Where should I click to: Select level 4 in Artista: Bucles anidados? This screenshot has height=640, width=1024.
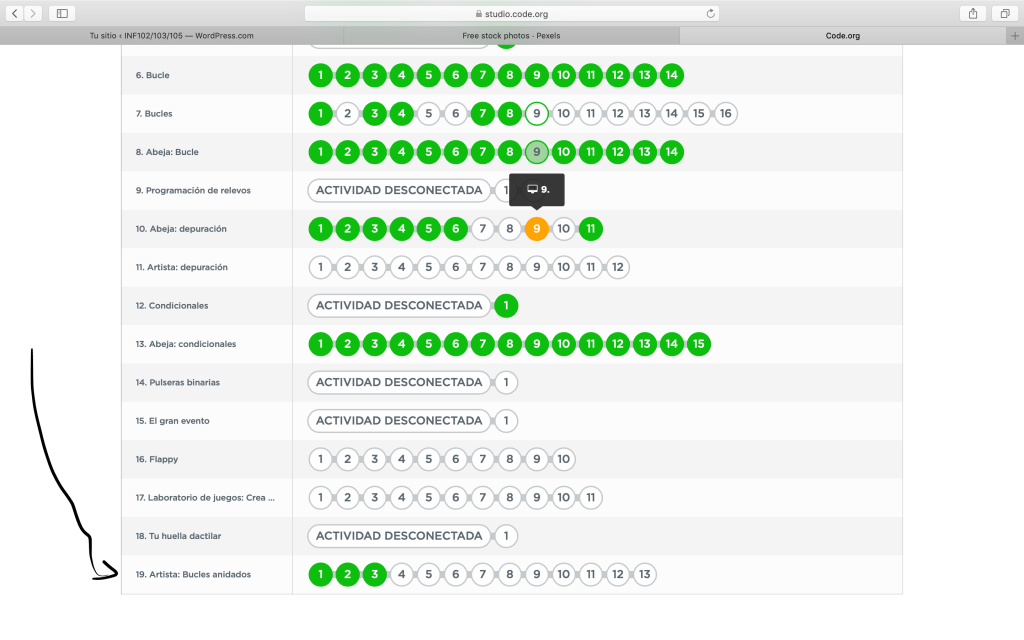[401, 574]
